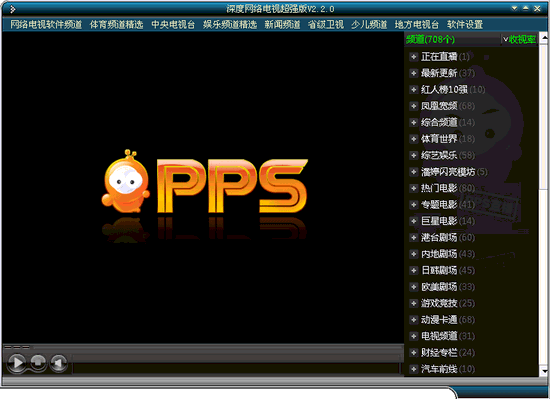550x399 pixels.
Task: Expand the 正在直播 category
Action: coord(414,56)
